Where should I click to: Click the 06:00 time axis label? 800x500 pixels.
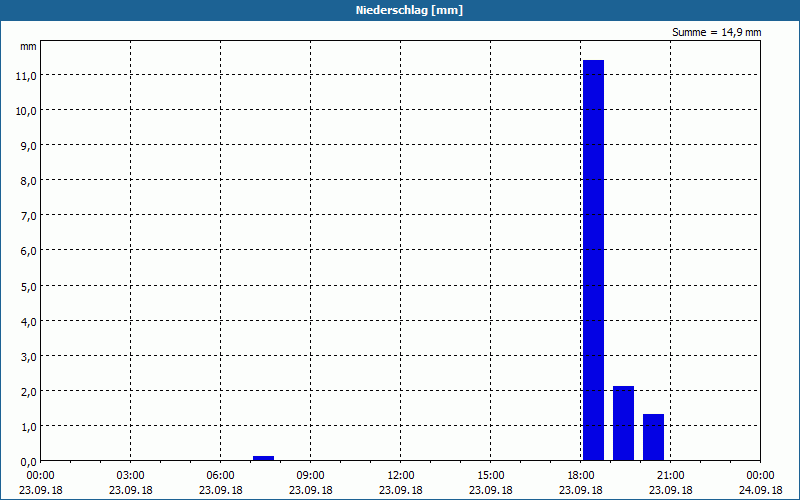pyautogui.click(x=220, y=476)
